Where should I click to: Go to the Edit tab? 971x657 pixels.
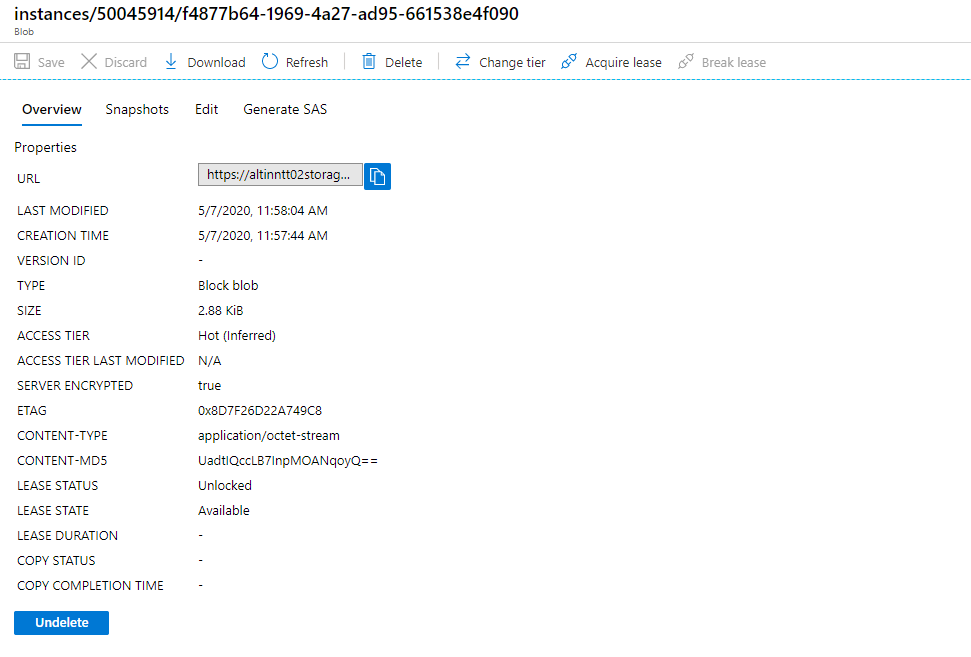206,109
